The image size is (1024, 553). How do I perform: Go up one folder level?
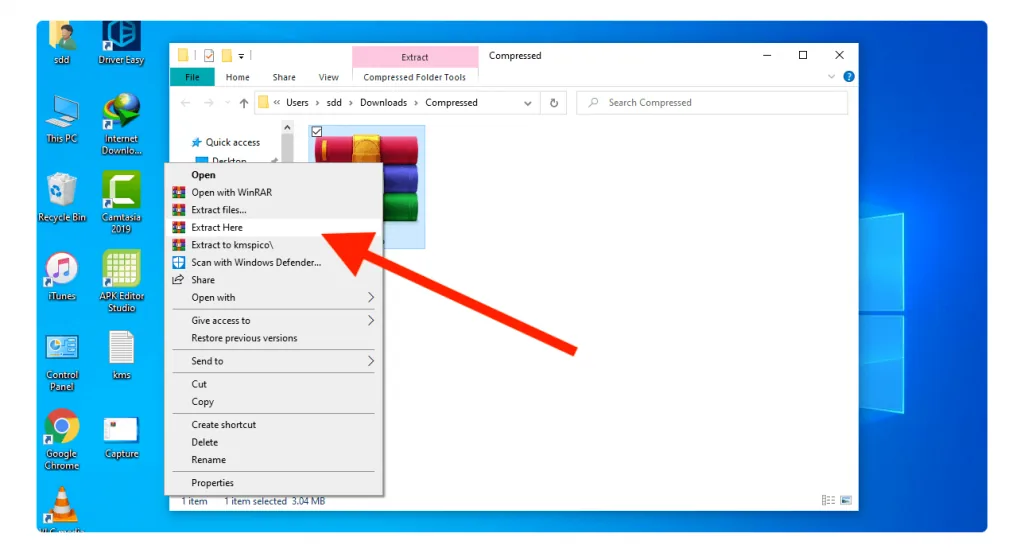click(x=244, y=103)
